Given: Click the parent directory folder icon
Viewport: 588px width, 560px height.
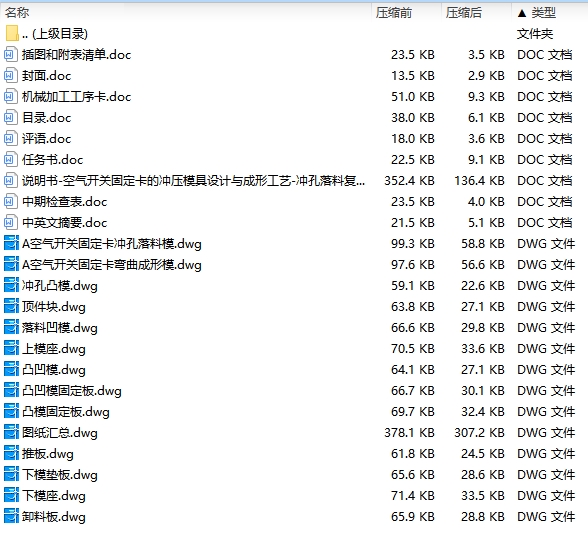Looking at the screenshot, I should [x=12, y=33].
